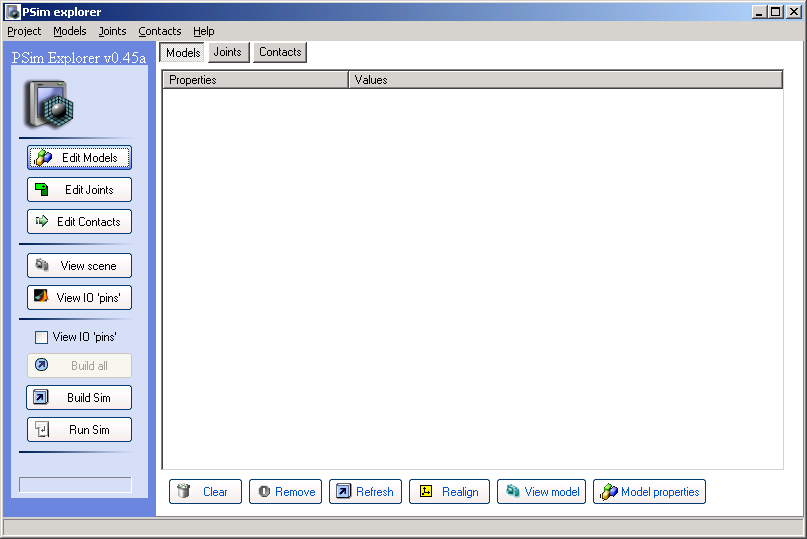This screenshot has width=807, height=539.
Task: Open Model properties
Action: click(x=649, y=492)
